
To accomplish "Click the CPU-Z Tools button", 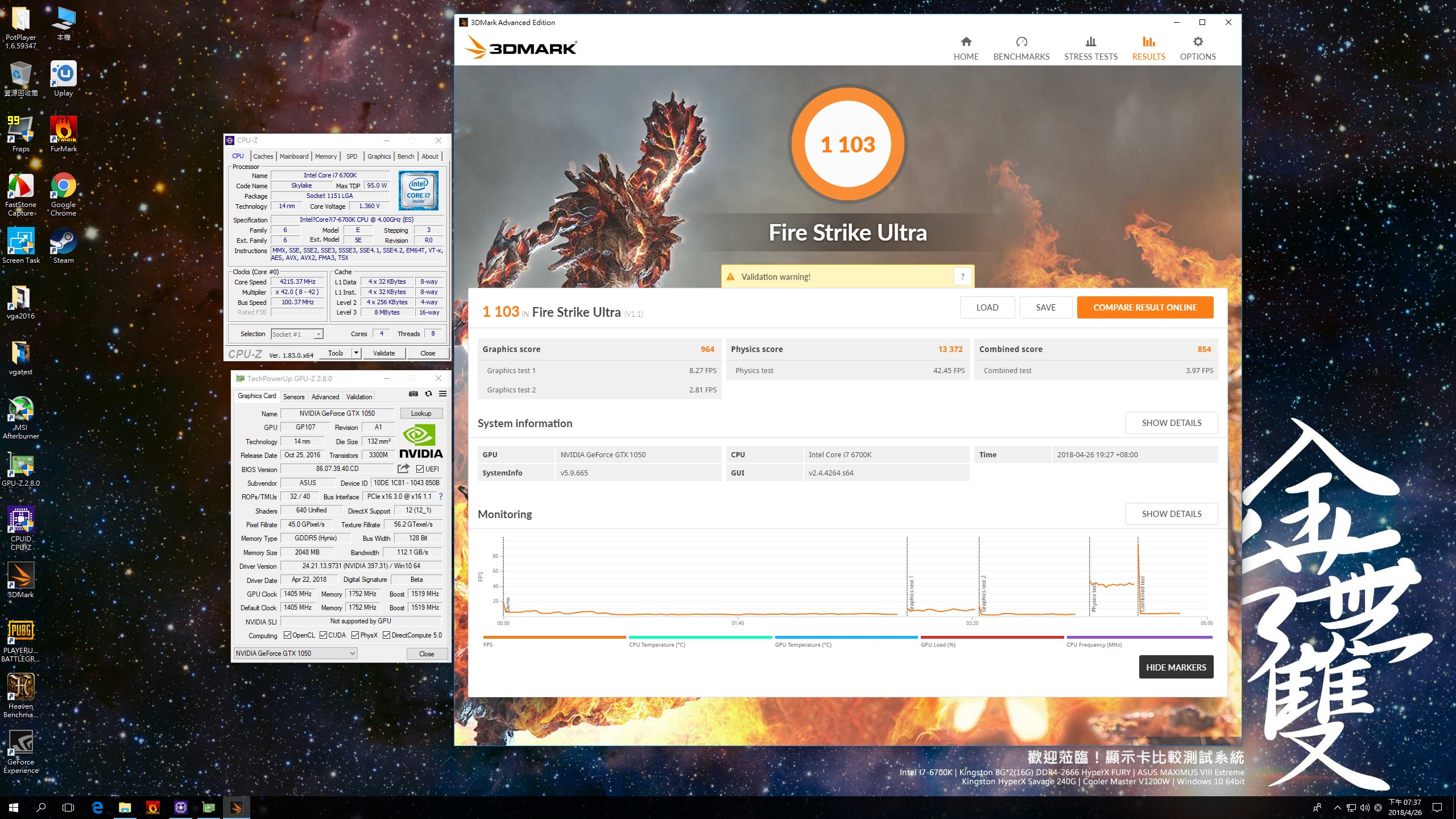I will pyautogui.click(x=336, y=353).
